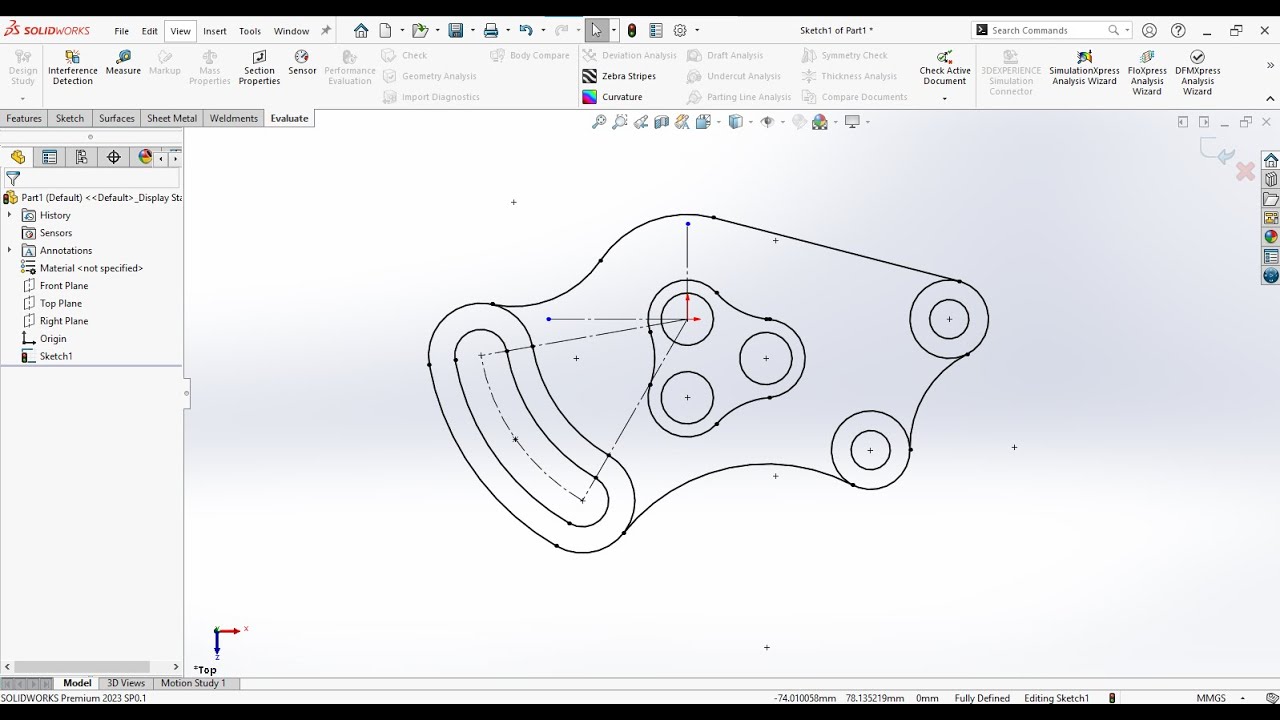Image resolution: width=1280 pixels, height=720 pixels.
Task: Open SimulationXpress Analysis Wizard
Action: coord(1083,67)
